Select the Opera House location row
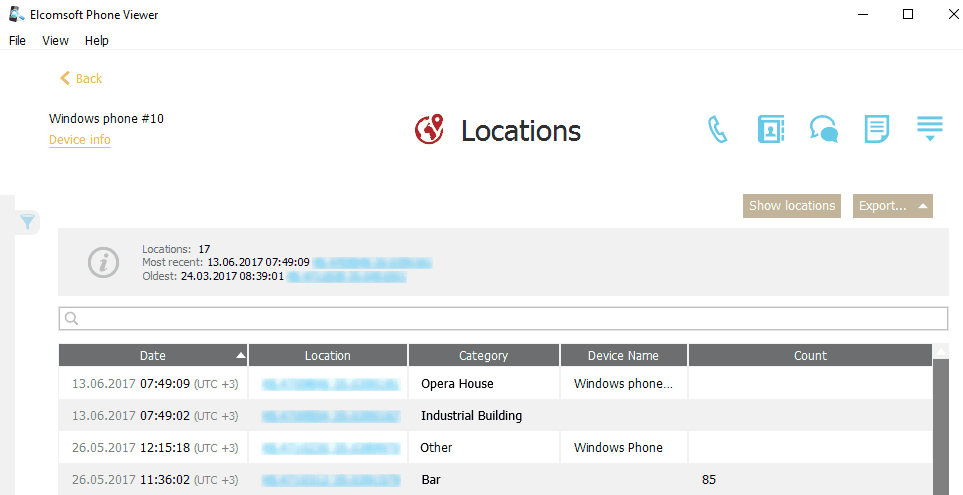The height and width of the screenshot is (495, 963). pyautogui.click(x=457, y=384)
